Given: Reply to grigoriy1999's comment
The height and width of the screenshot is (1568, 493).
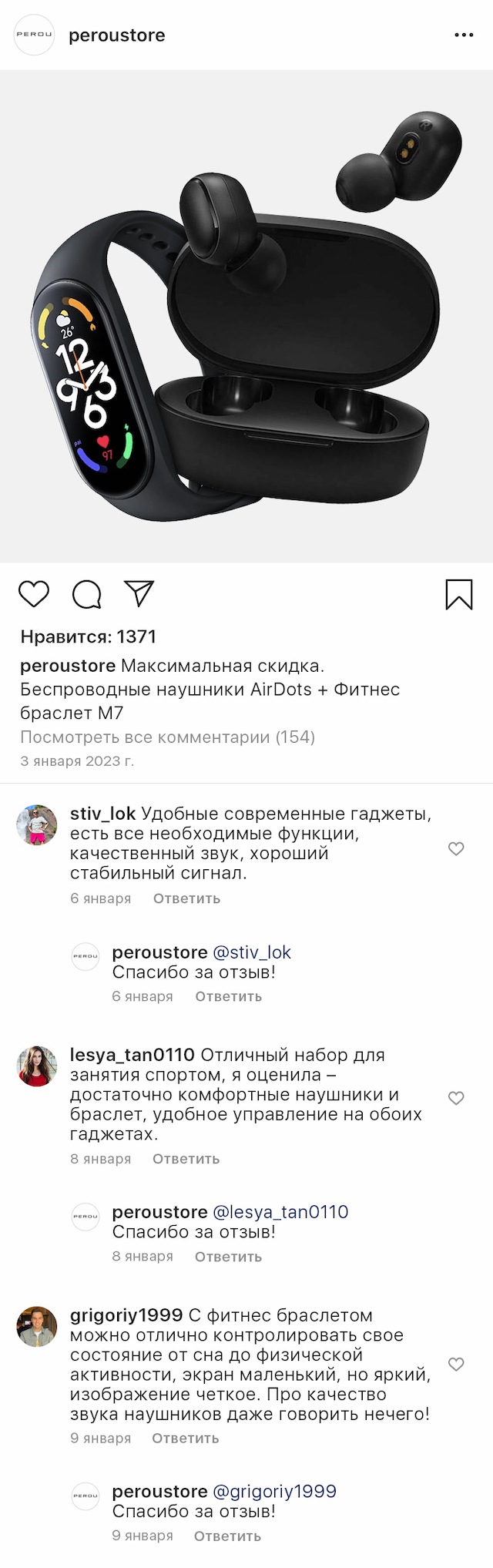Looking at the screenshot, I should click(x=185, y=1438).
